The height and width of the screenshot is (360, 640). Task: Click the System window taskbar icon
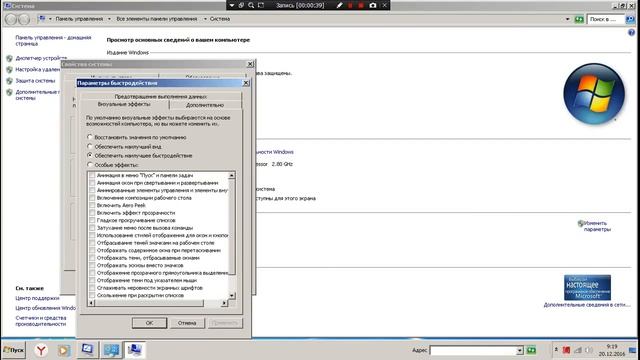(x=134, y=350)
